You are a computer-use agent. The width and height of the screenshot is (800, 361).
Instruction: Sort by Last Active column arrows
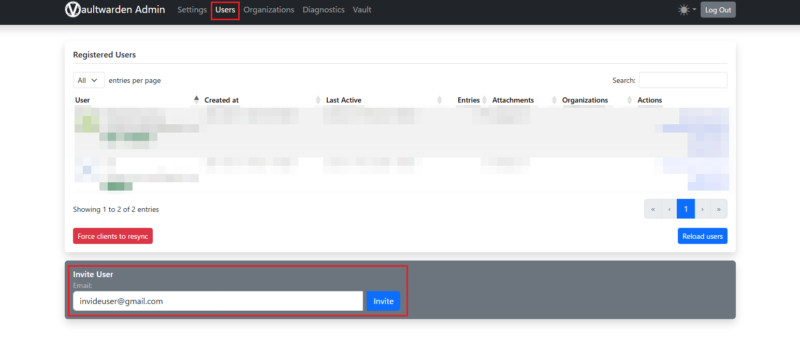coord(439,100)
